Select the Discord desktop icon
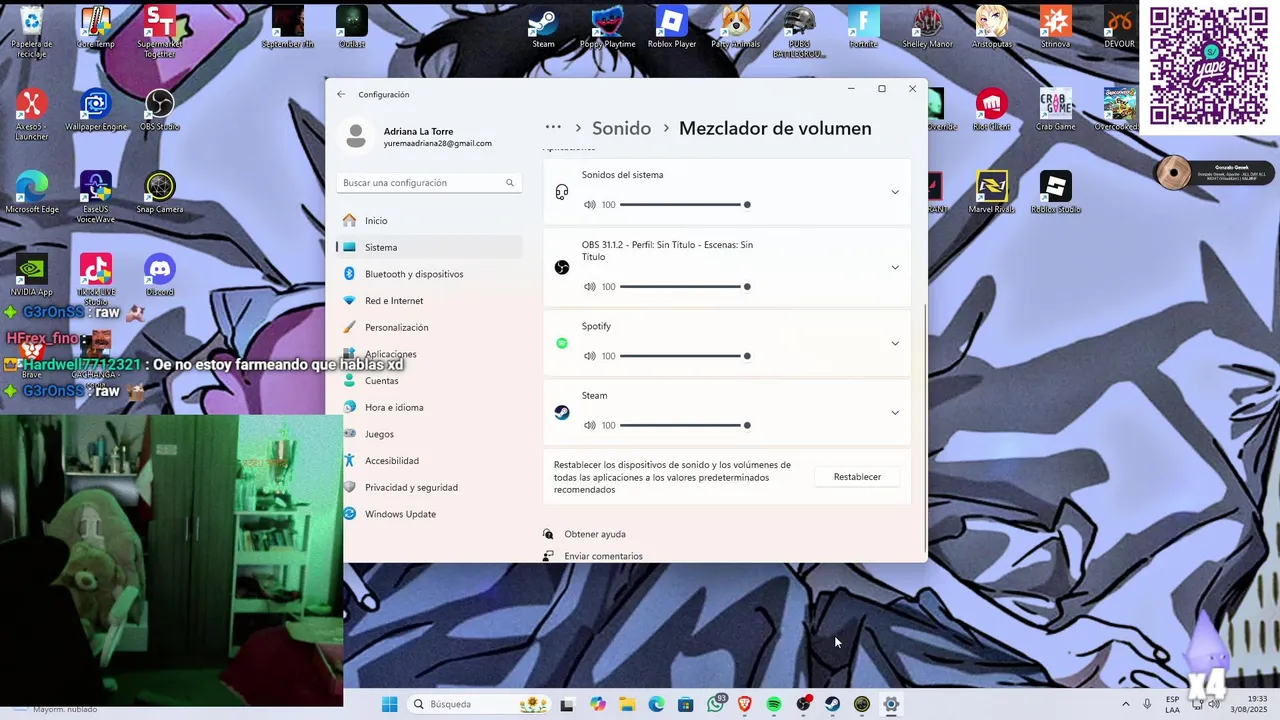The image size is (1280, 720). pos(160,275)
